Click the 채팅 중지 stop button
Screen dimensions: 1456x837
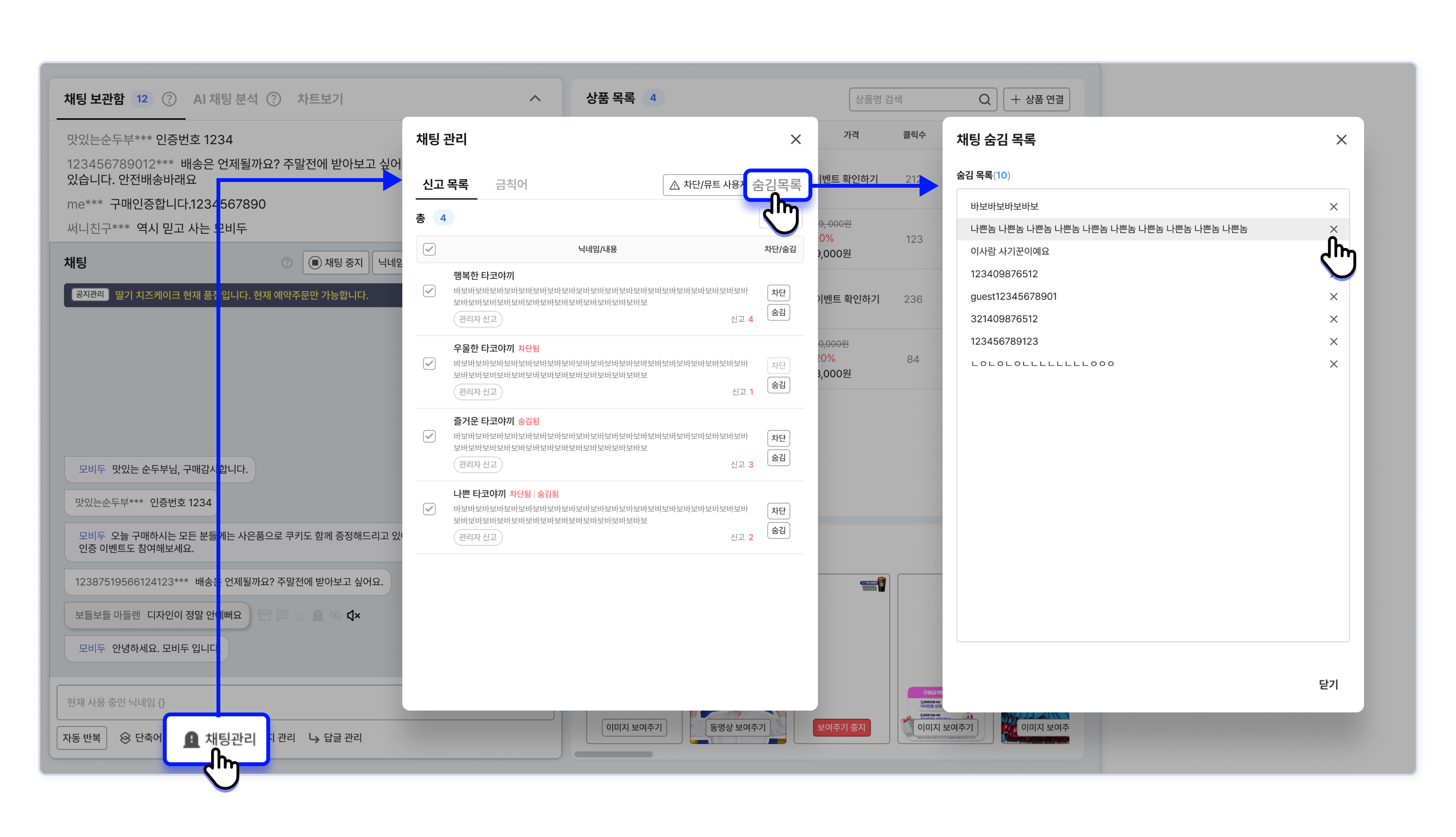(336, 263)
